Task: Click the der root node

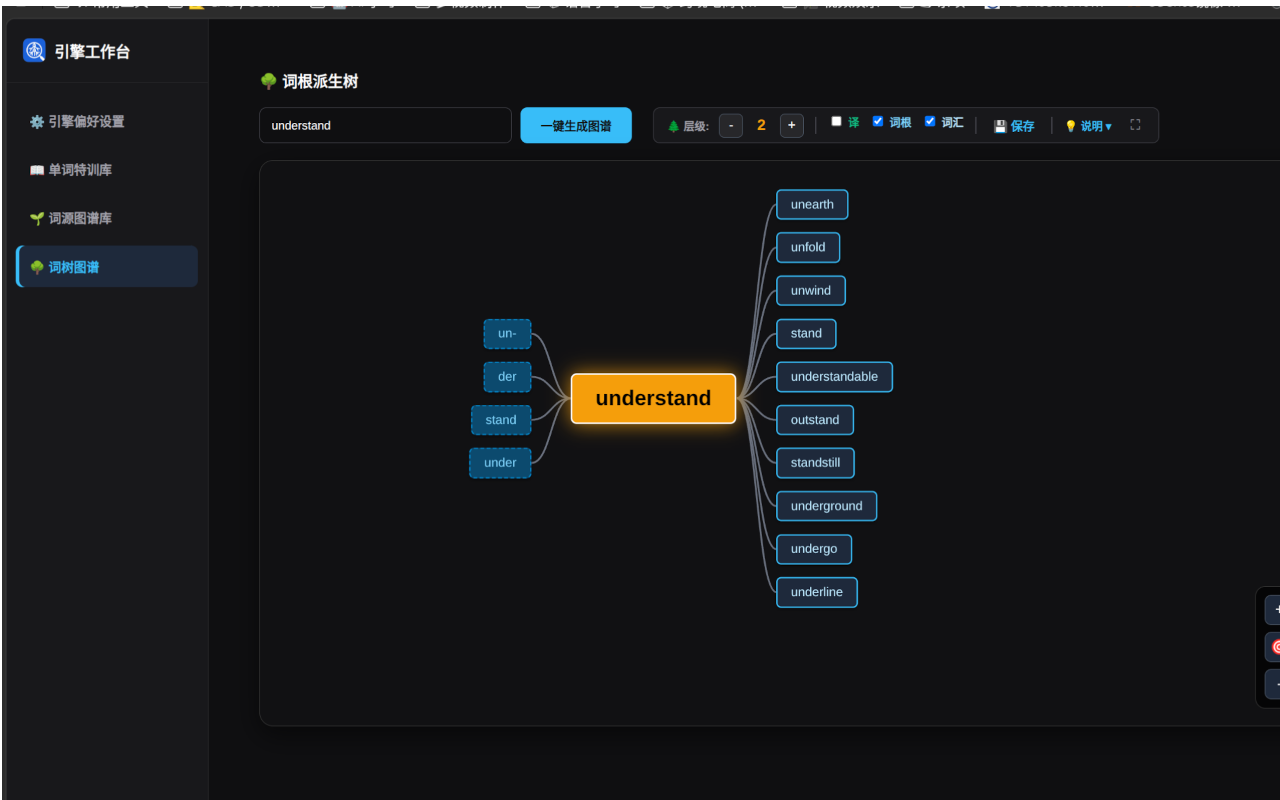Action: [x=507, y=377]
